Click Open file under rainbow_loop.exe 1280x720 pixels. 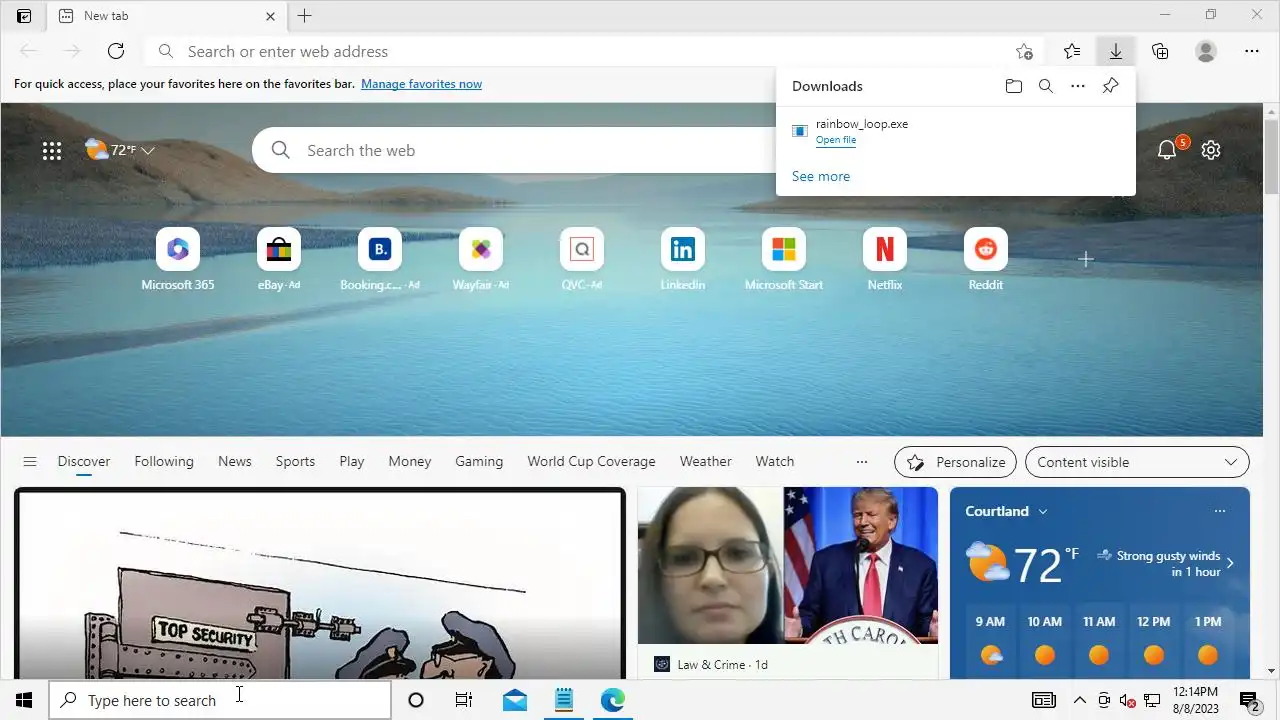click(836, 140)
